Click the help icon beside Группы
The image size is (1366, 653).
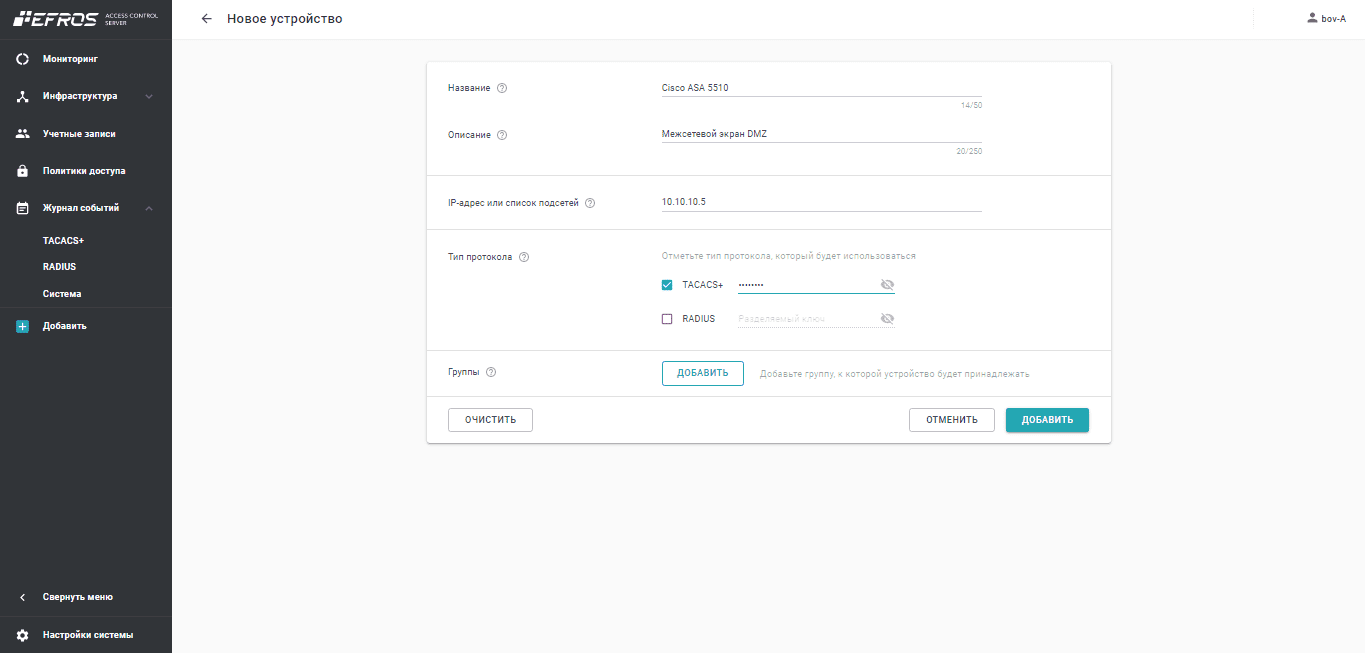coord(491,372)
